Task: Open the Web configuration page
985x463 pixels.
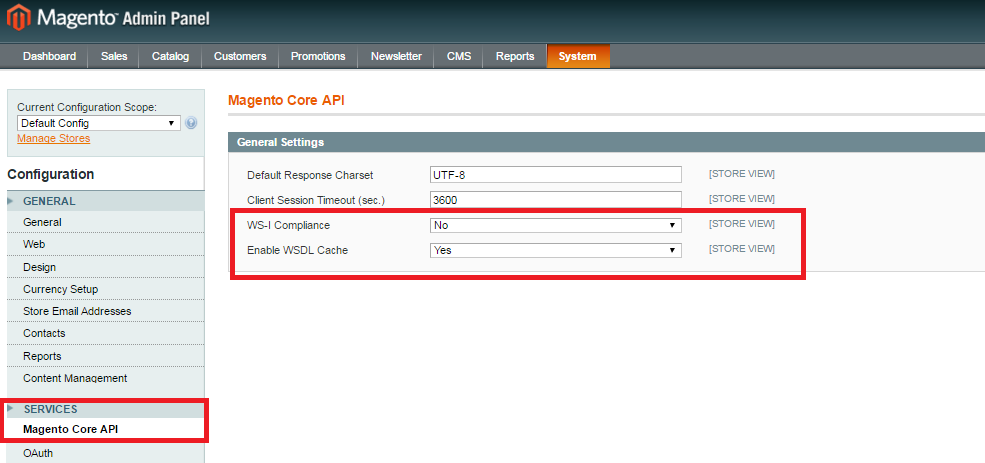Action: point(34,244)
